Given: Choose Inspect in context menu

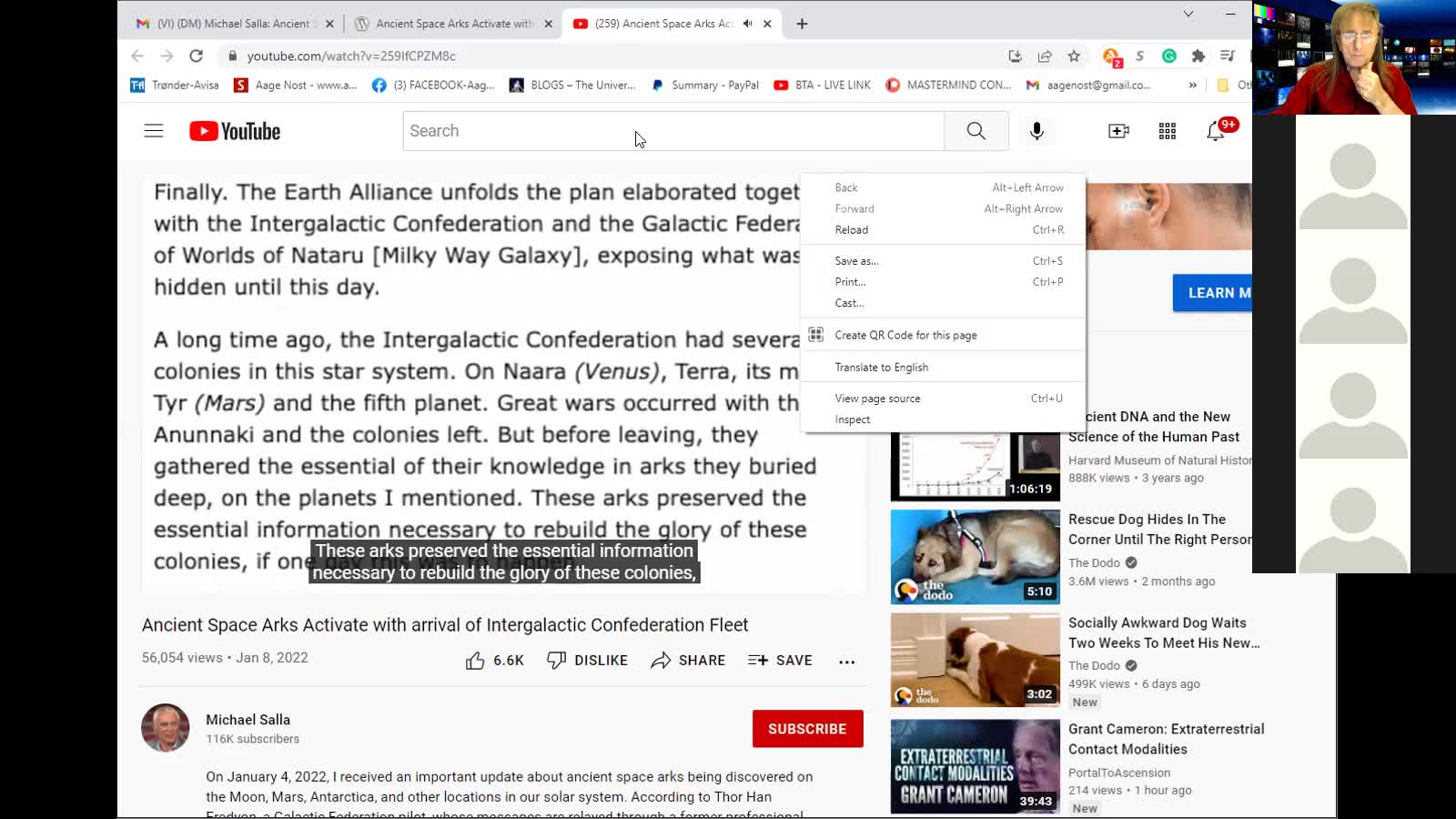Looking at the screenshot, I should click(944, 420).
